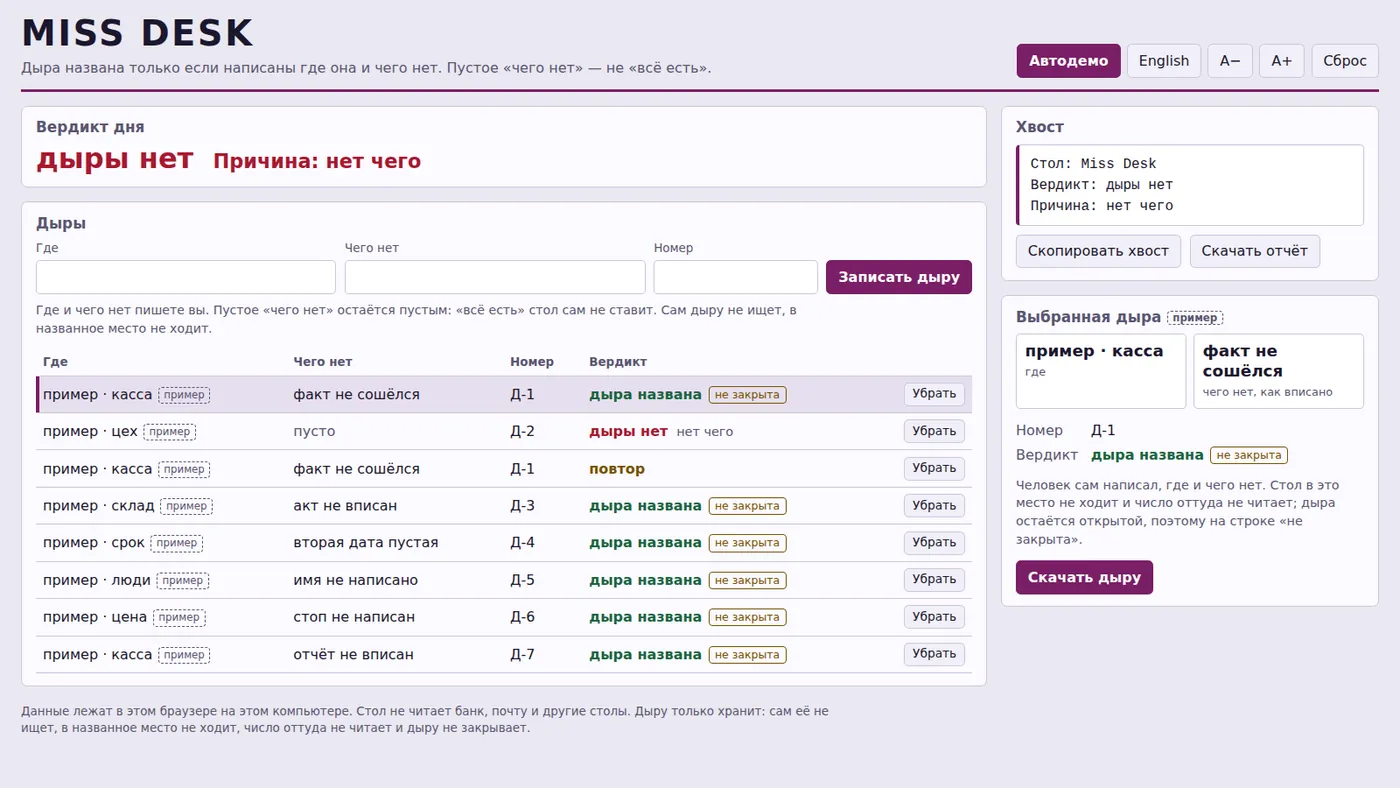Decrease font size with A− button
This screenshot has width=1400, height=788.
1230,61
